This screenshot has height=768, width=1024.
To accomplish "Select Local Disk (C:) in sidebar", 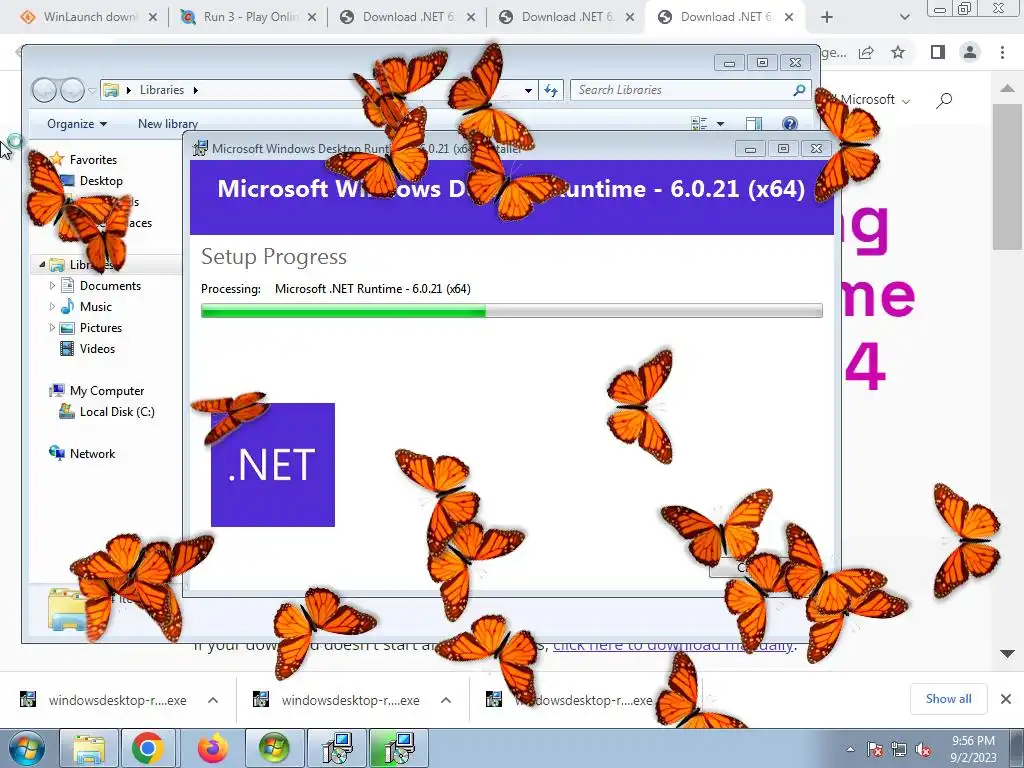I will [x=117, y=412].
